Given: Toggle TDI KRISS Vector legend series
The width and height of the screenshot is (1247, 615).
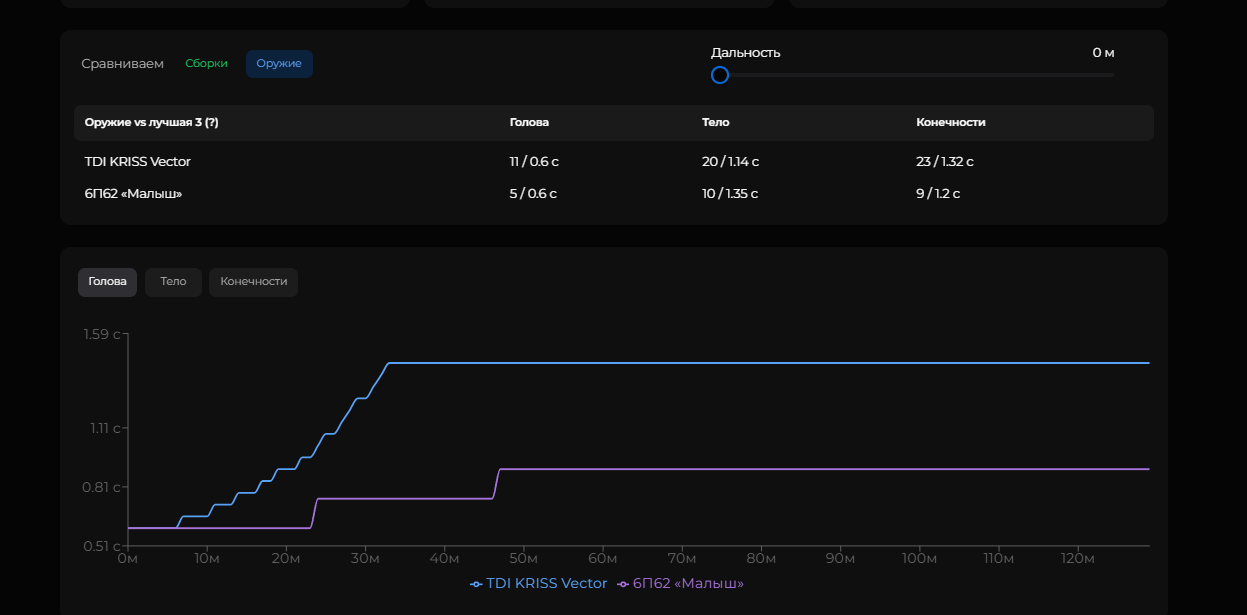Looking at the screenshot, I should [538, 583].
